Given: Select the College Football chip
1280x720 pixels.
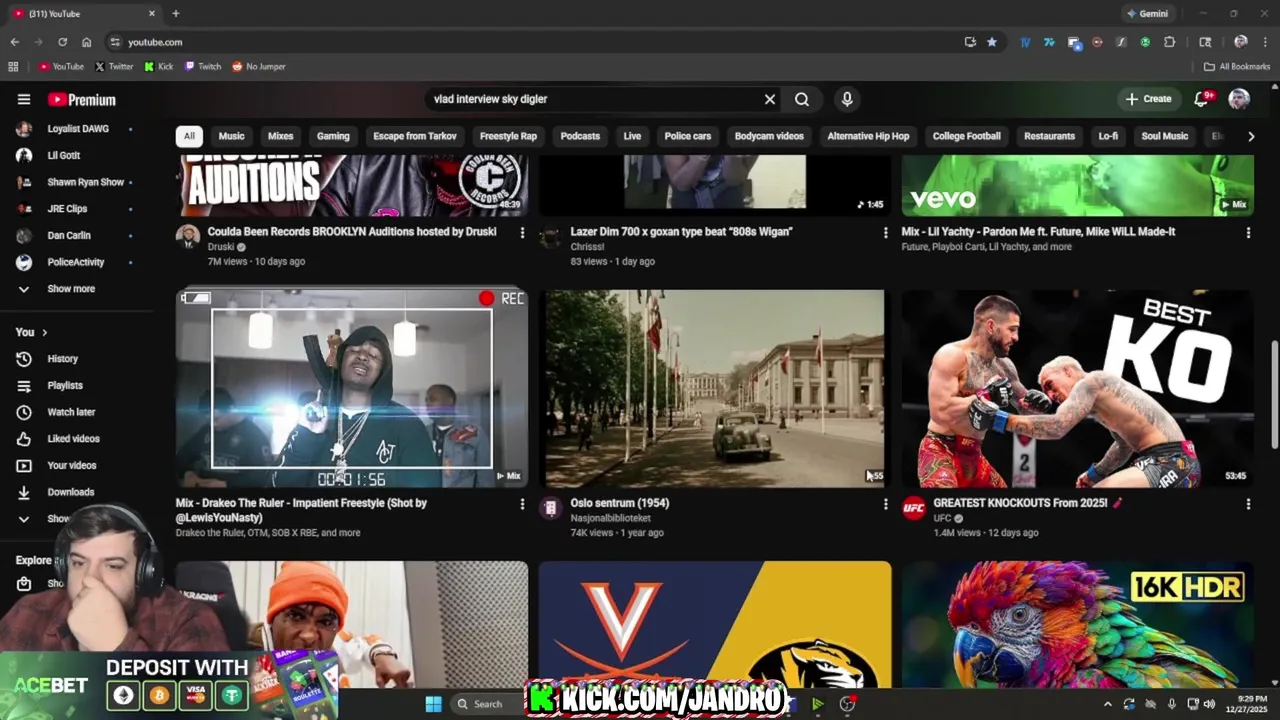Looking at the screenshot, I should coord(966,136).
